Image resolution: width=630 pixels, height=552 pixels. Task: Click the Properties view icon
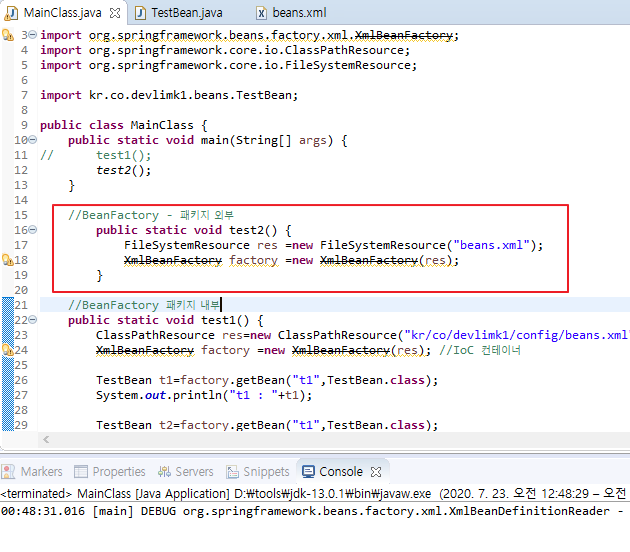pyautogui.click(x=81, y=472)
